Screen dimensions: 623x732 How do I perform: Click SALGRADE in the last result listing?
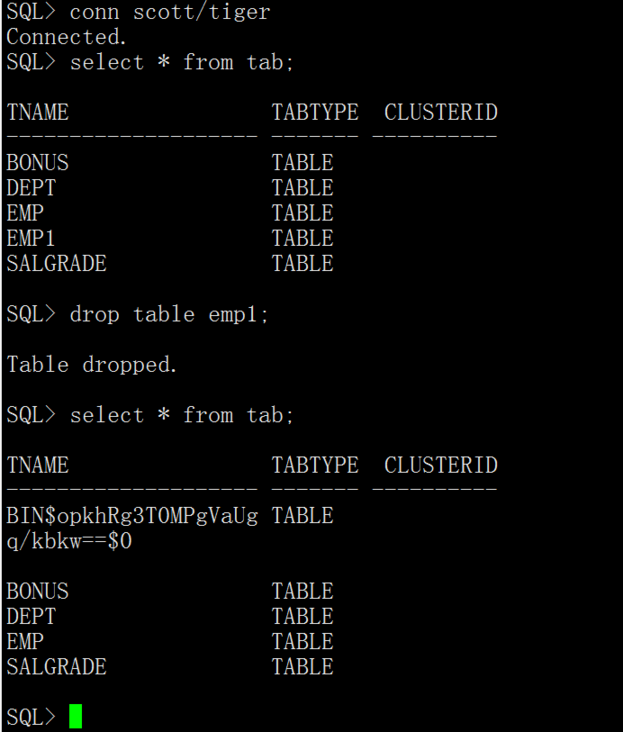[56, 667]
